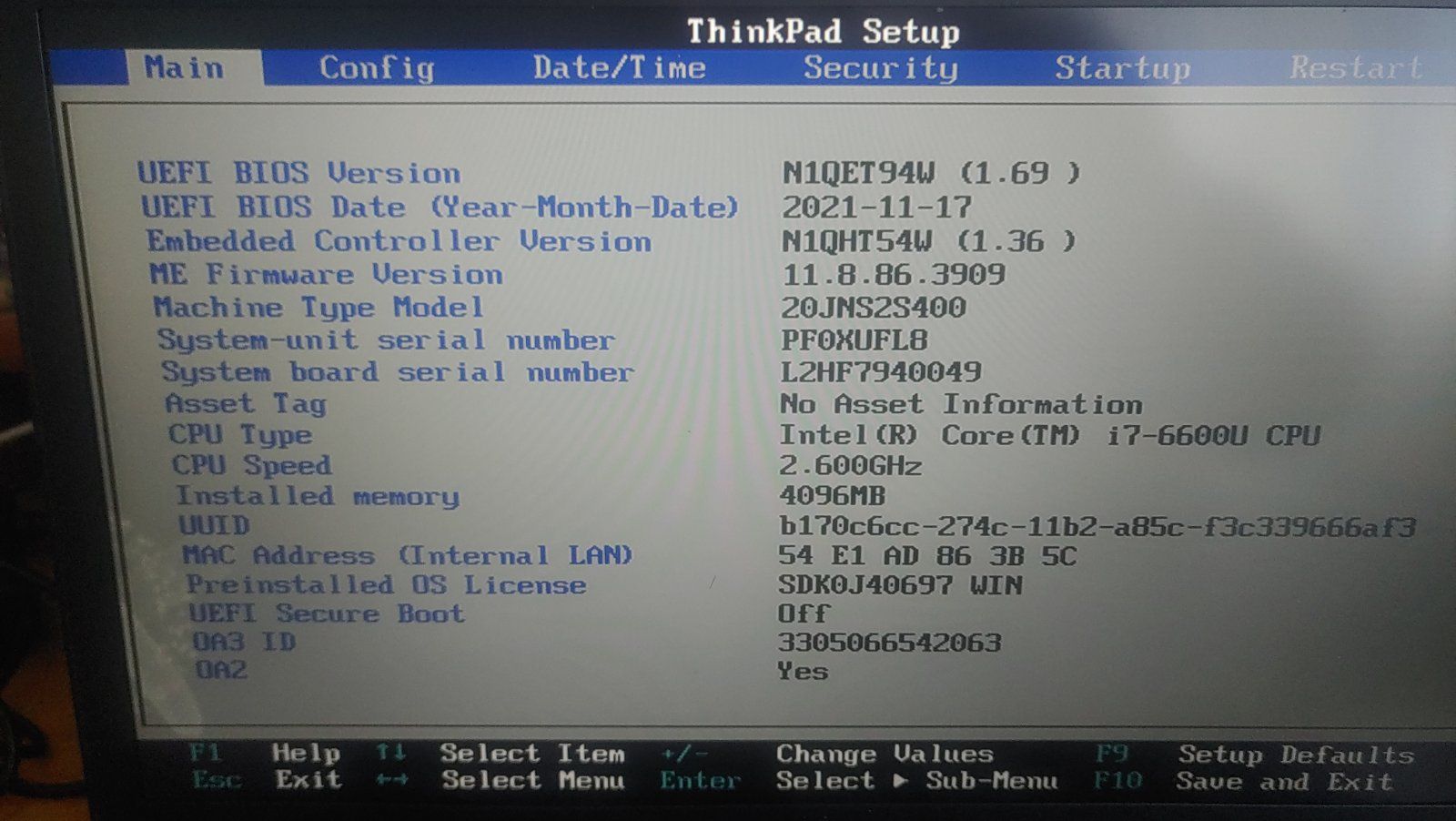
Task: Switch to the Date/Time tab
Action: coord(619,67)
